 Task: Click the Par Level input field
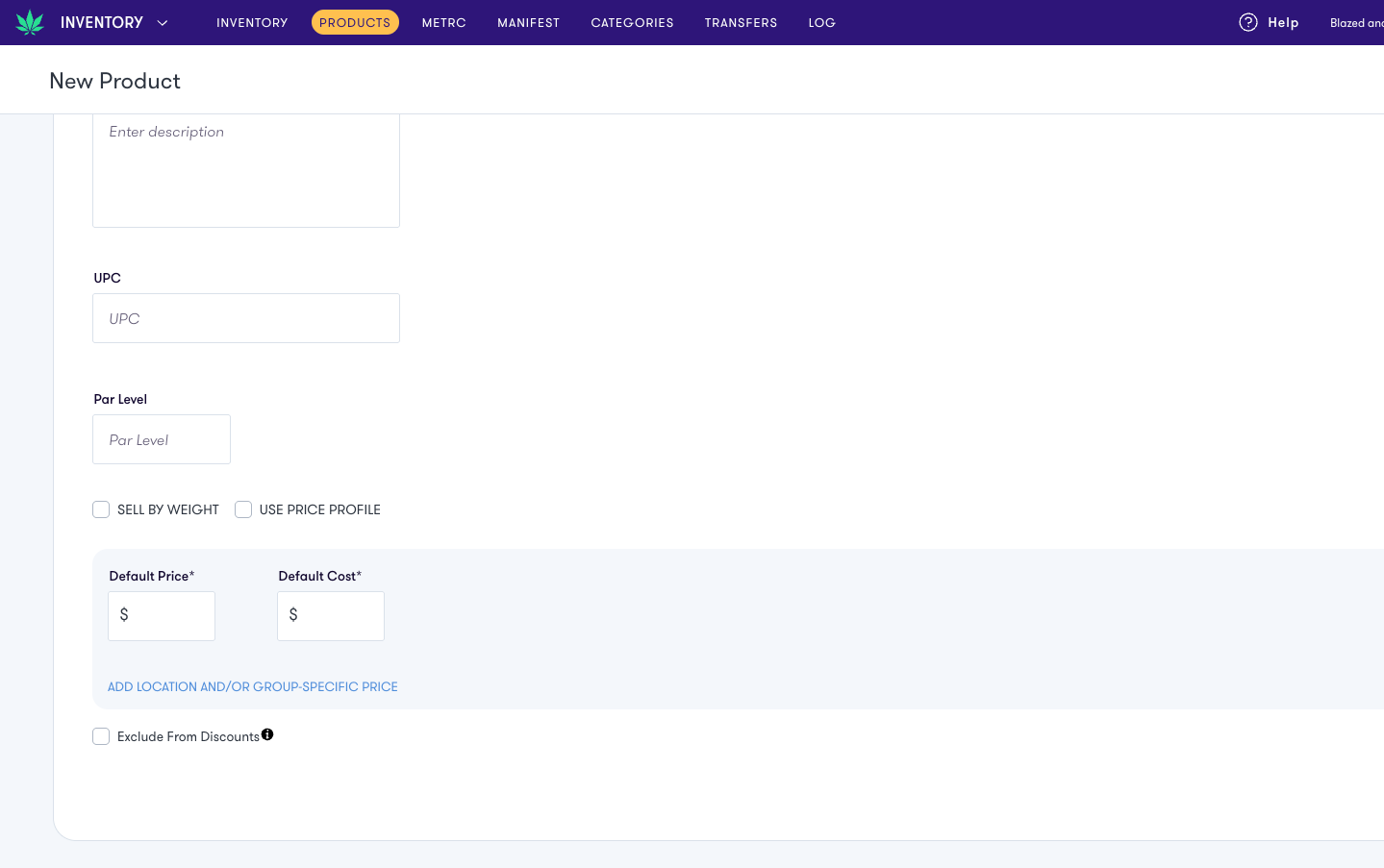pos(162,439)
